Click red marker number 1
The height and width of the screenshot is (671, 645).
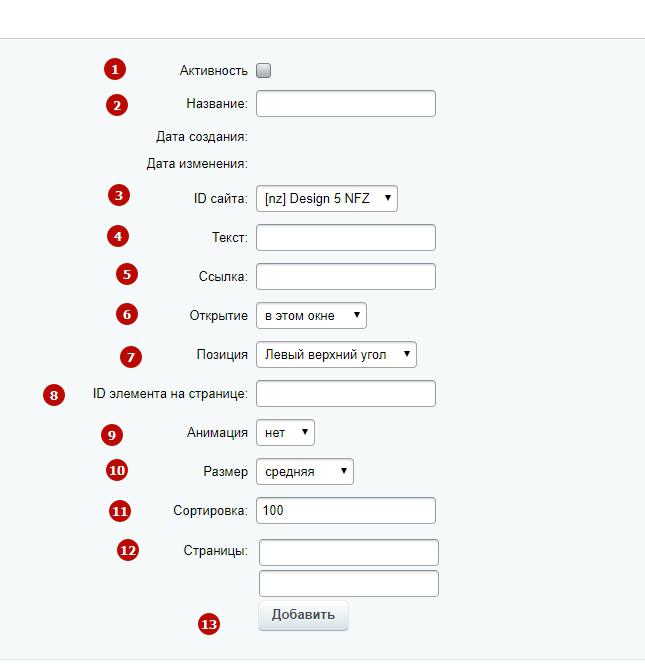[x=115, y=69]
